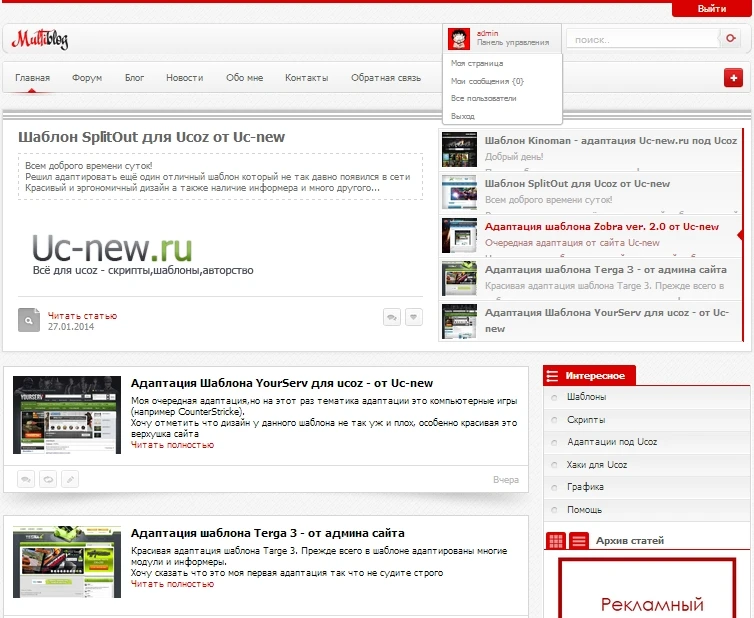Screen dimensions: 754x618
Task: Click the pencil edit icon under YourServ article
Action: (x=70, y=479)
